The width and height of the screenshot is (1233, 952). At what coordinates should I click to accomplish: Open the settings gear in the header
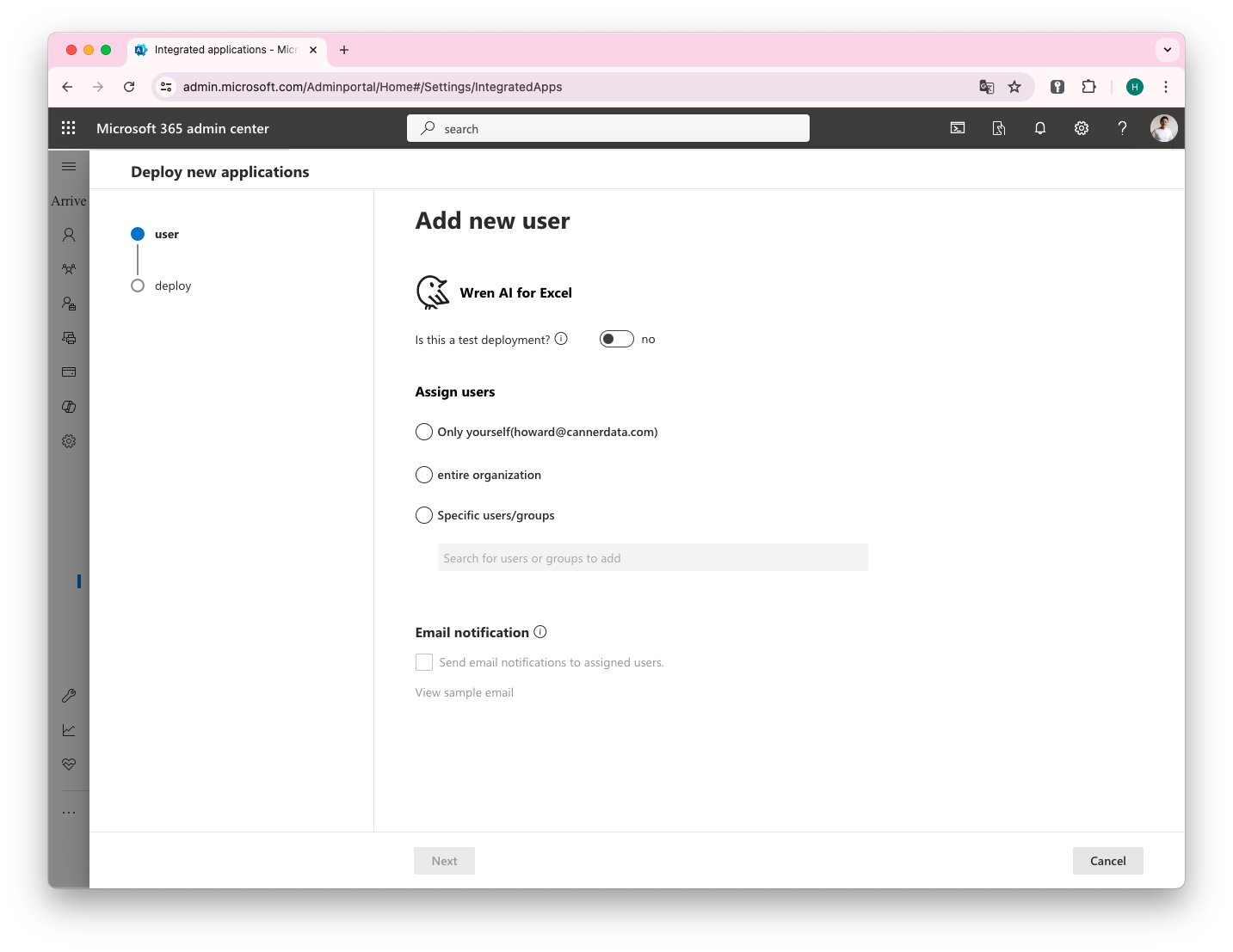pyautogui.click(x=1082, y=128)
